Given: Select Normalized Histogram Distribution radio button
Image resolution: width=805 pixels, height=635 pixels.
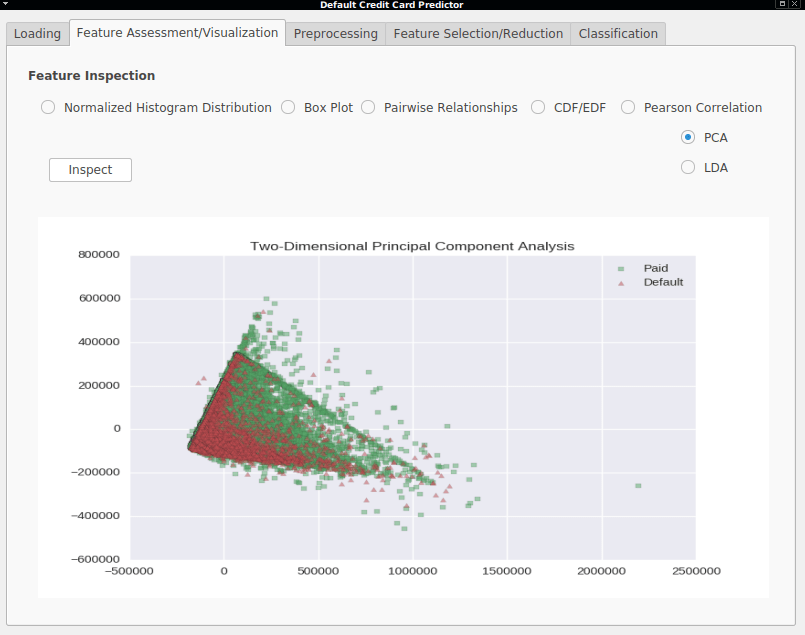Looking at the screenshot, I should coord(48,107).
